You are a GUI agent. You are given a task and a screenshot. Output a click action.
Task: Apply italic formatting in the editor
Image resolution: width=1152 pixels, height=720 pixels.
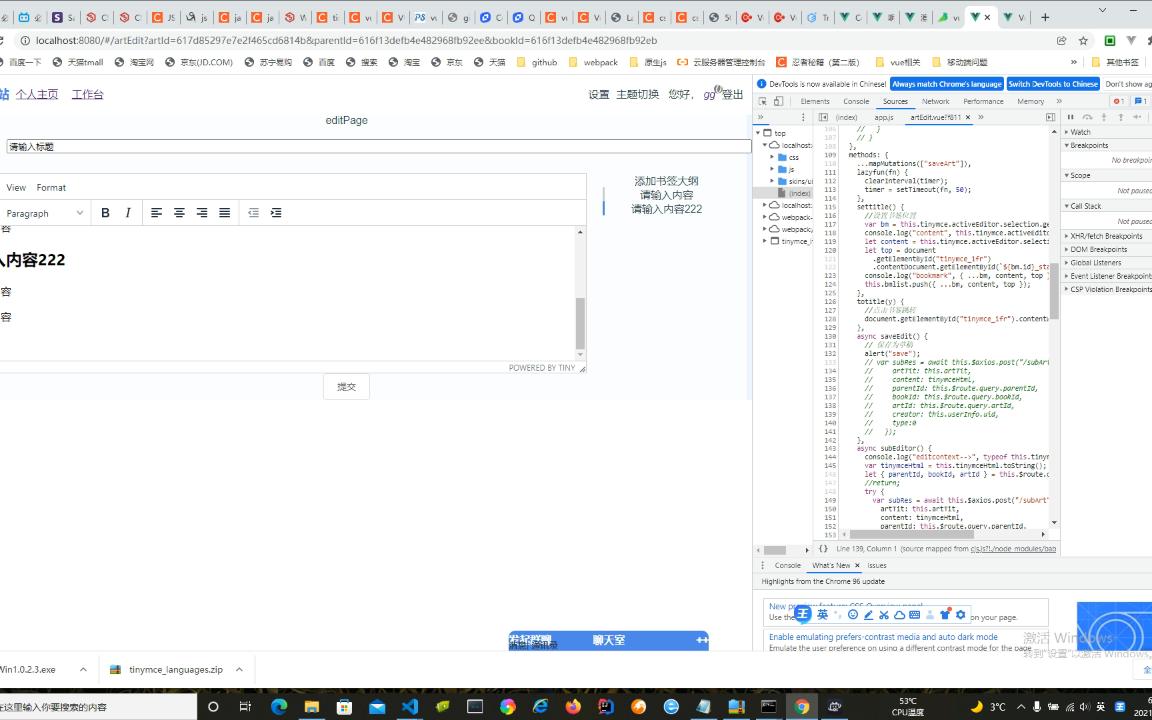pyautogui.click(x=127, y=212)
